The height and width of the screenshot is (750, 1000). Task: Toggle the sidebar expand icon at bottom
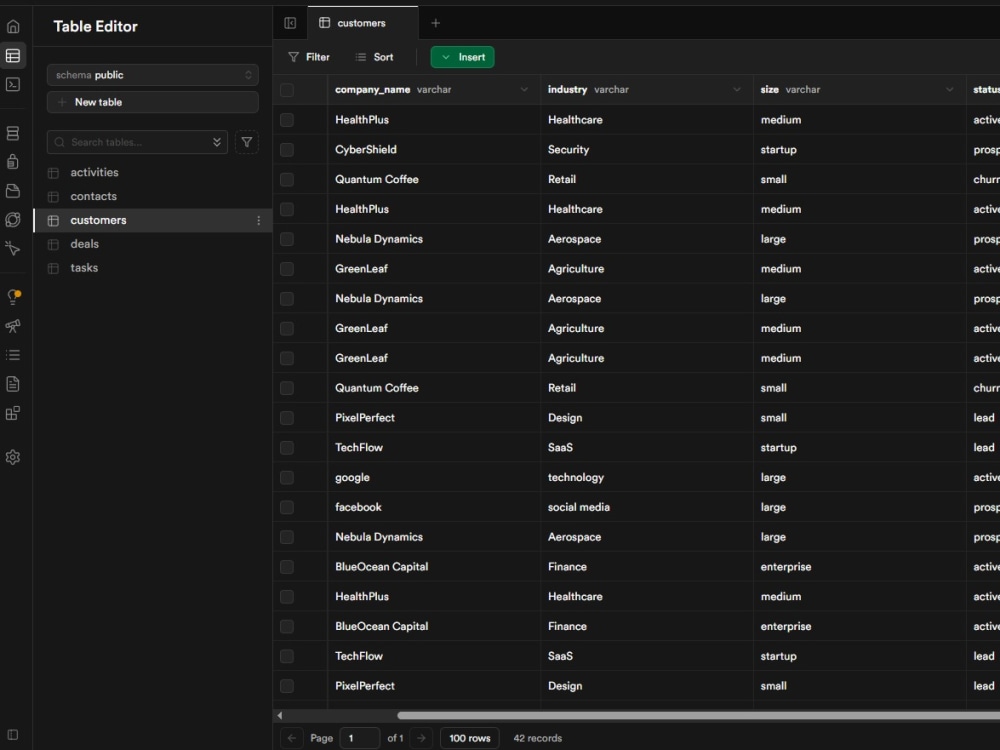coord(13,734)
